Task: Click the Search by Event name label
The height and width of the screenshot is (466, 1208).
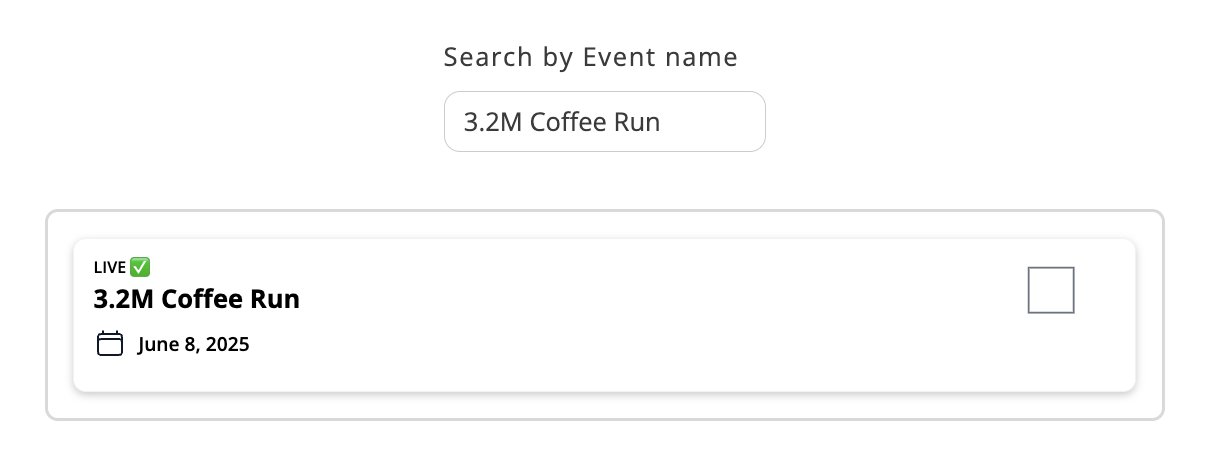Action: [x=590, y=58]
